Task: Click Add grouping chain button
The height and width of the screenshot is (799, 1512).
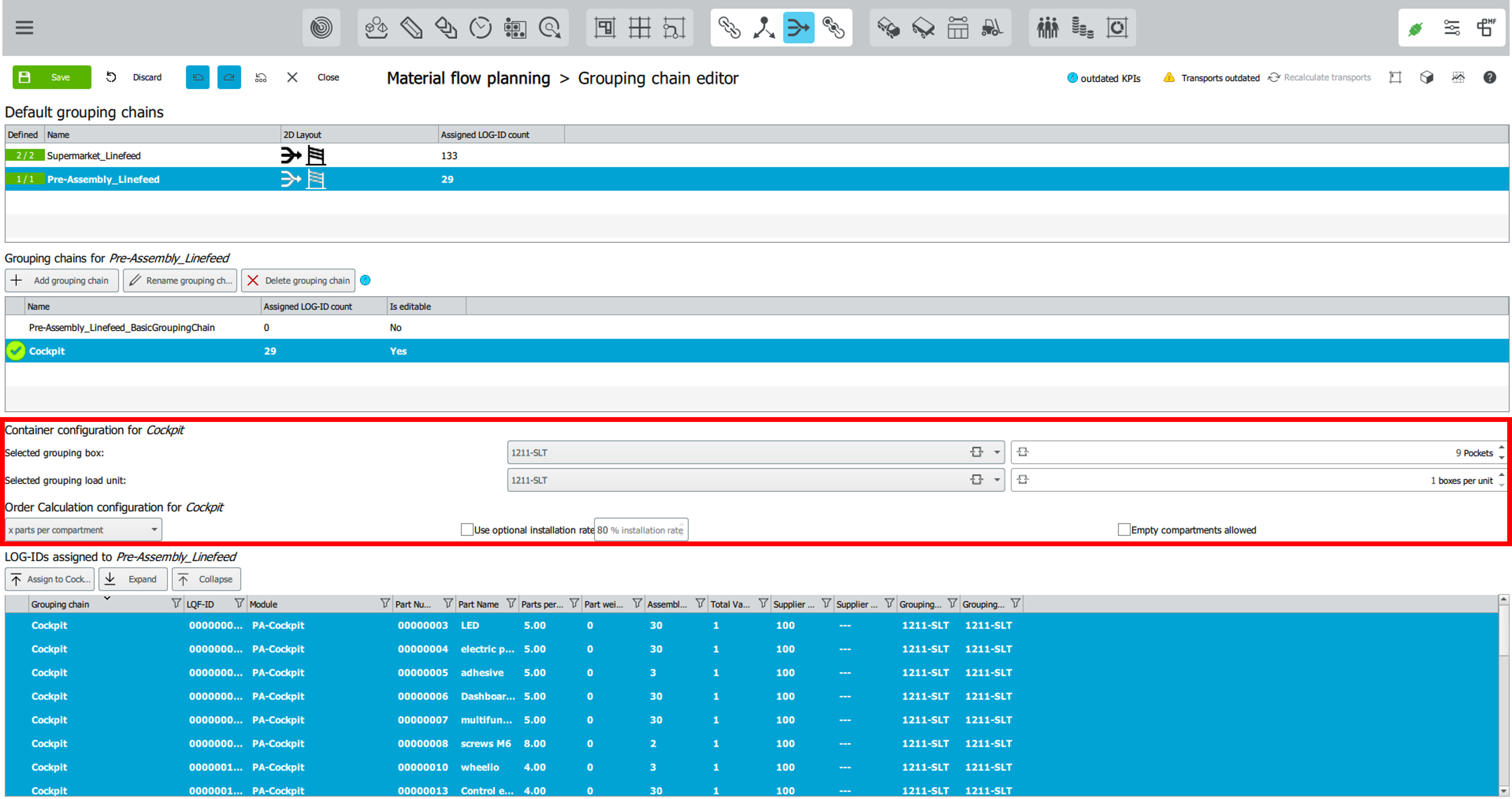Action: pyautogui.click(x=62, y=280)
